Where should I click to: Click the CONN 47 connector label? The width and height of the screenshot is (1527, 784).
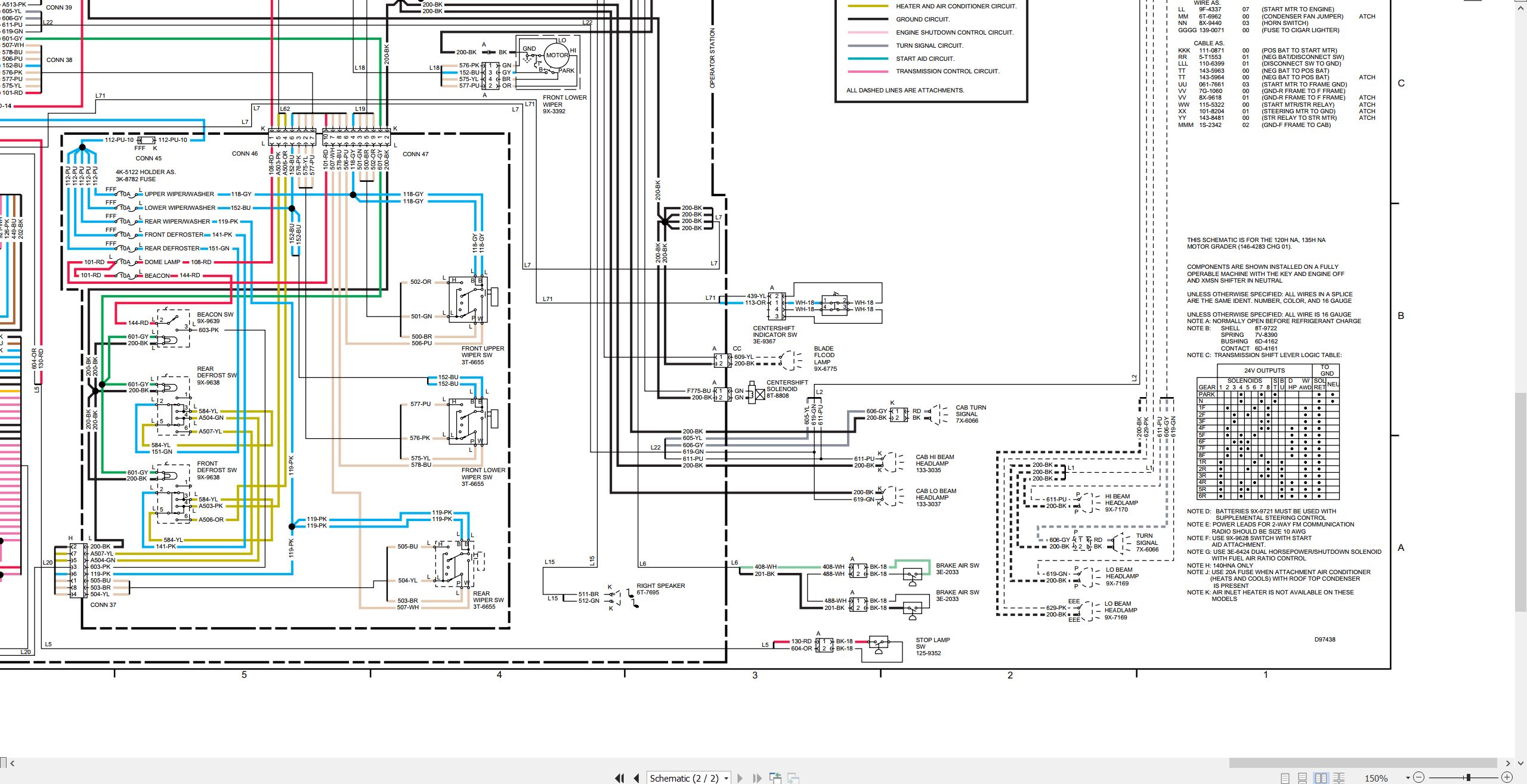pyautogui.click(x=416, y=154)
